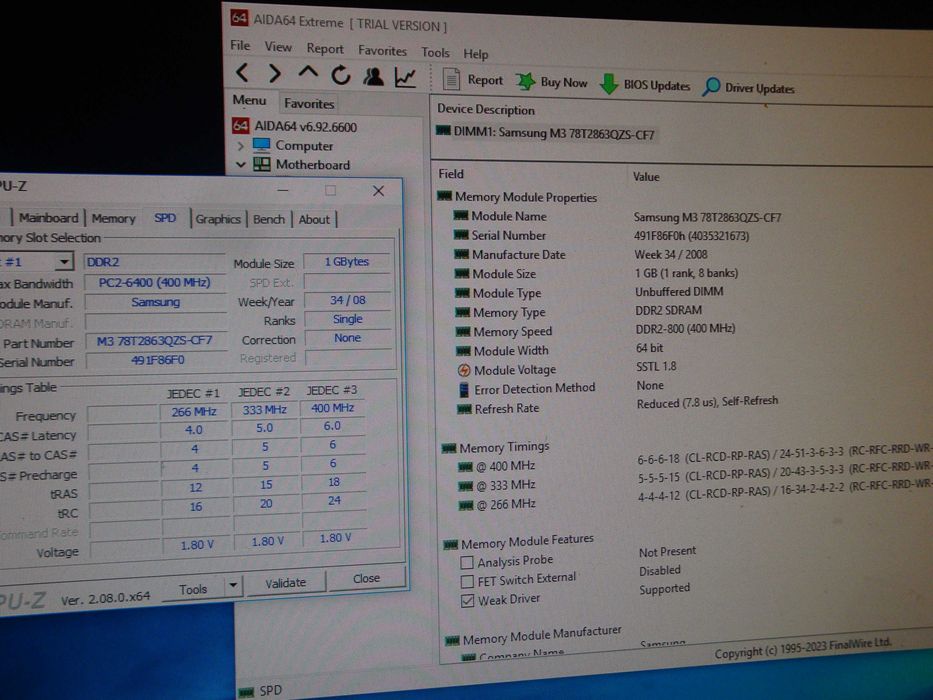
Task: Click the PC2-6400 (400 MHz) bandwidth field
Action: (155, 282)
